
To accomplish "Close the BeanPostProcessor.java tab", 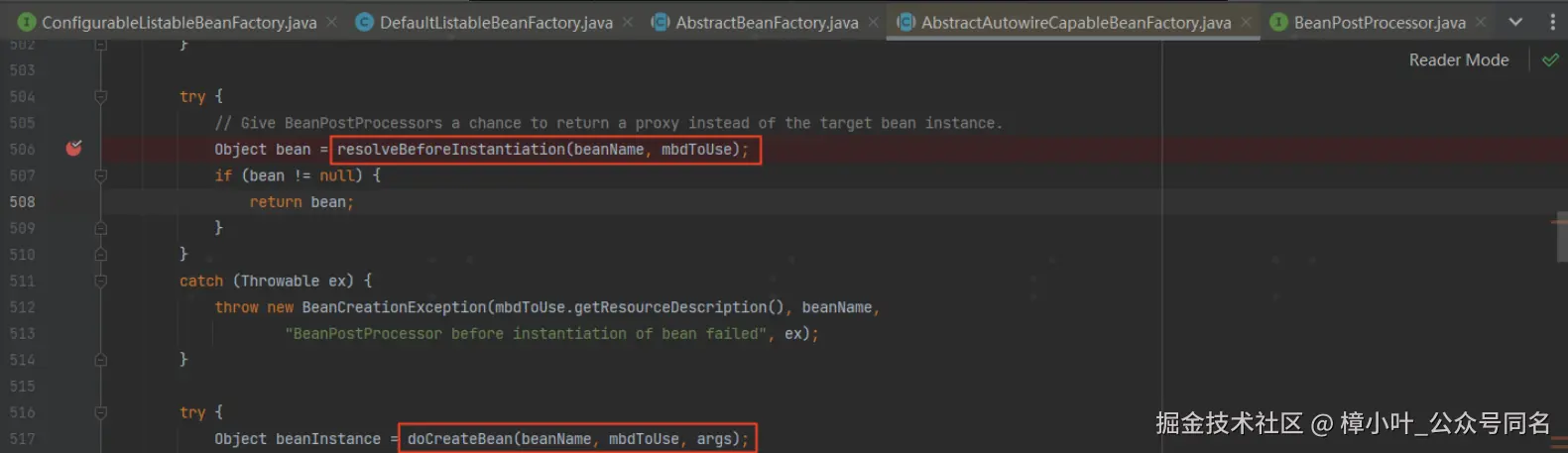I will point(1480,22).
